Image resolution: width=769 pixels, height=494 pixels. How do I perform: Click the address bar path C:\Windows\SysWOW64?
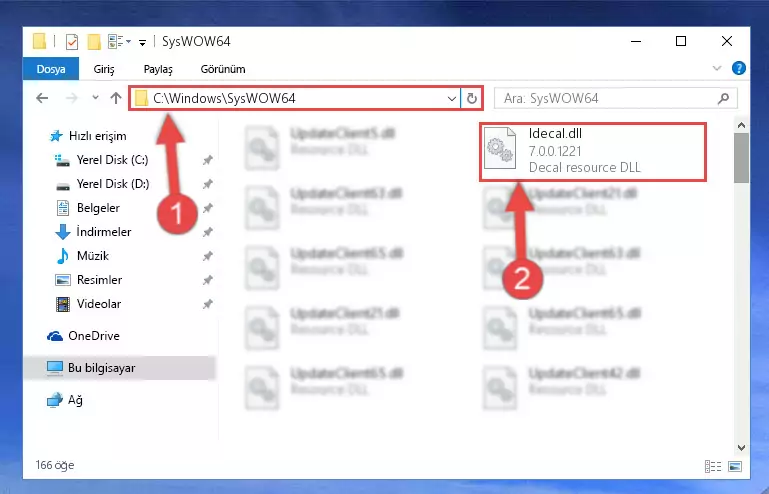(x=224, y=98)
